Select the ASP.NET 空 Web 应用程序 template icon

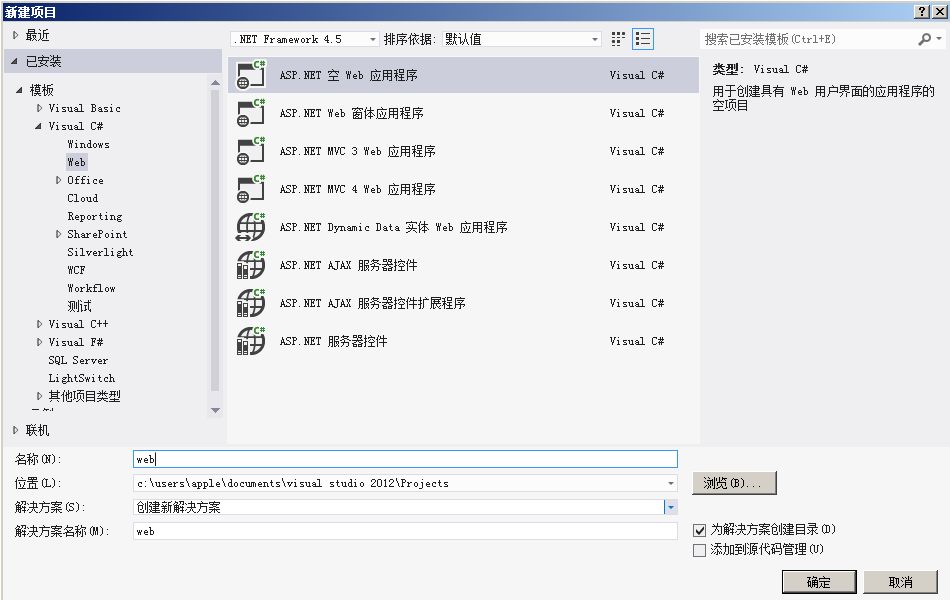click(x=251, y=75)
